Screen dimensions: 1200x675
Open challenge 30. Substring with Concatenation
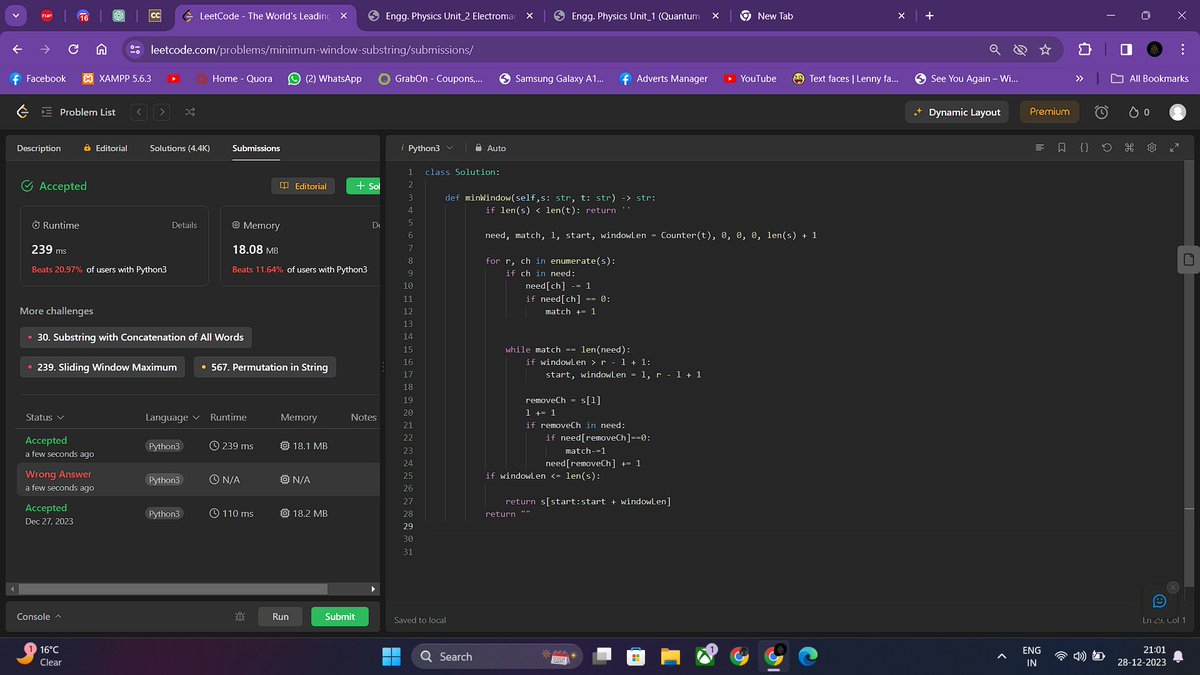[135, 337]
